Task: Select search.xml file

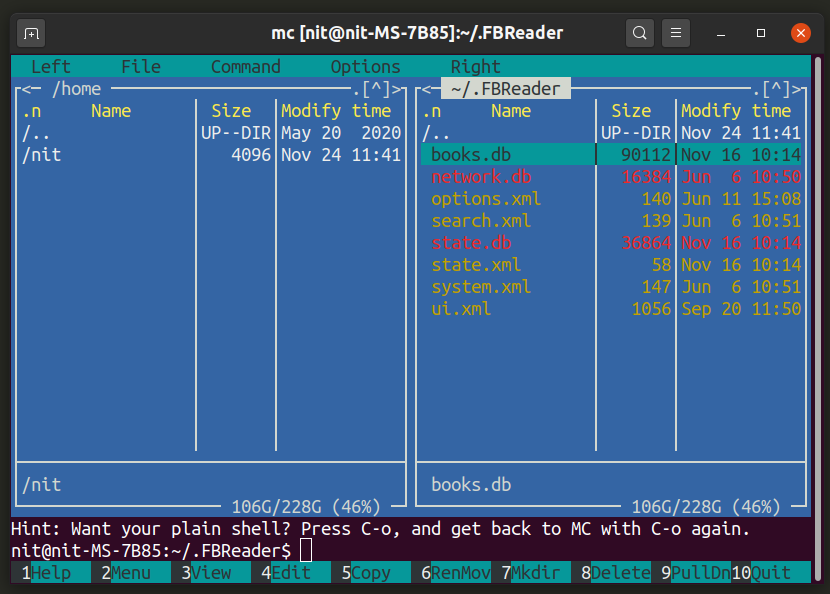Action: [x=611, y=221]
